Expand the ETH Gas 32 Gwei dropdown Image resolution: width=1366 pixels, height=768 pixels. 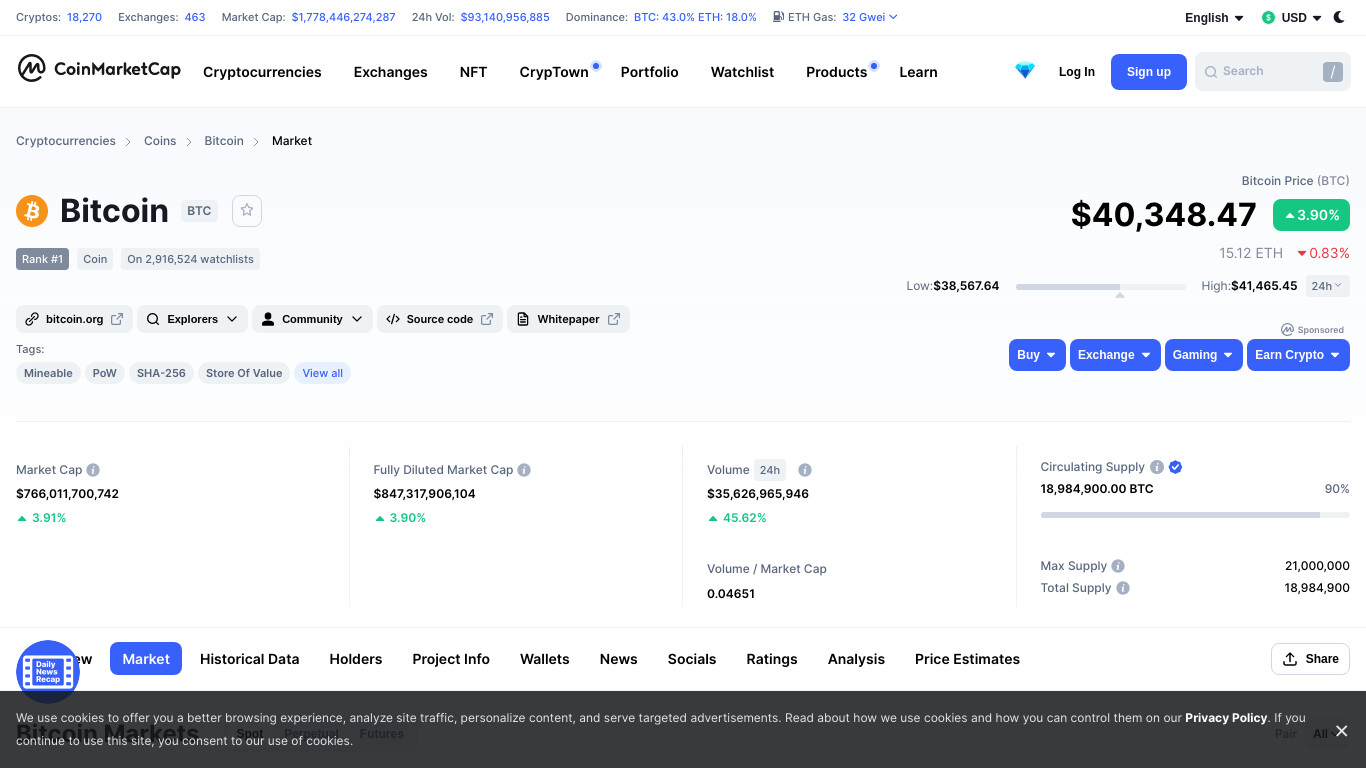tap(870, 17)
